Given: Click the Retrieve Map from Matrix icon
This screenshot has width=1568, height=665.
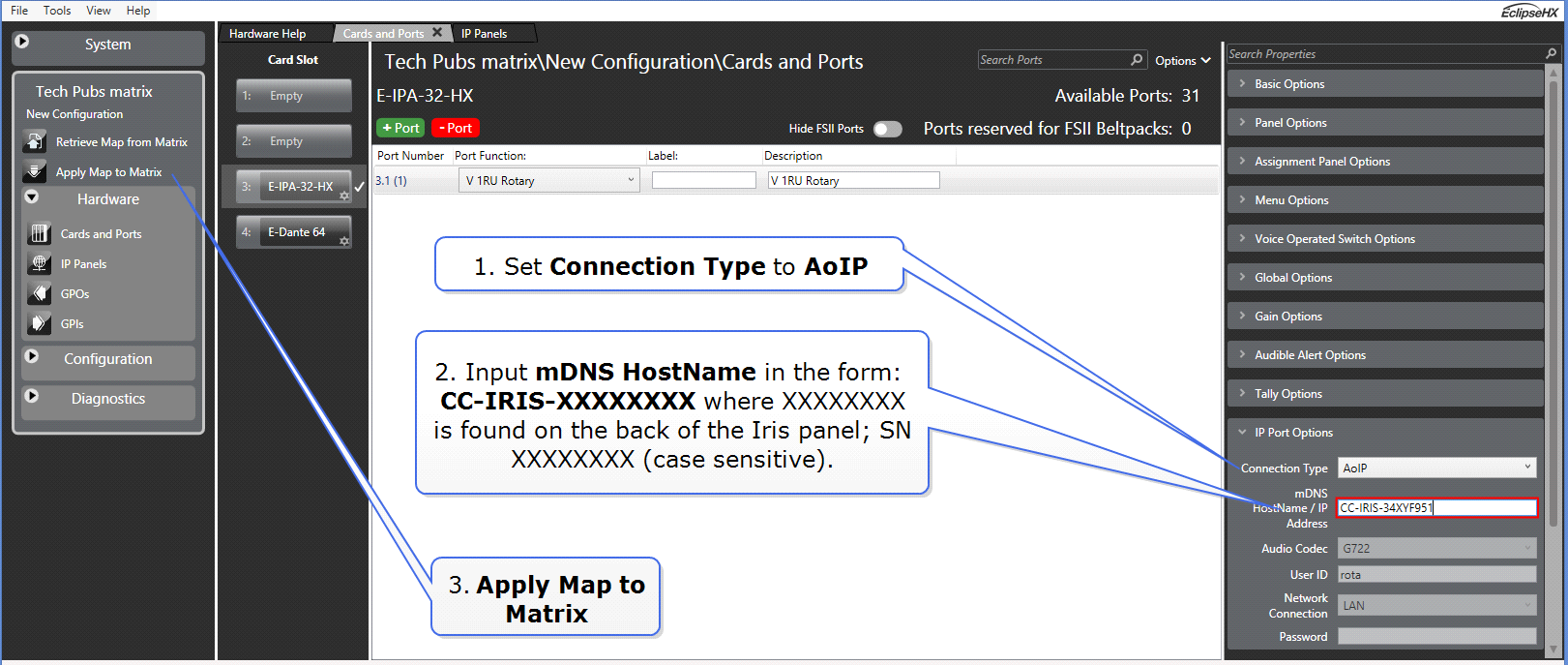Looking at the screenshot, I should pos(35,142).
